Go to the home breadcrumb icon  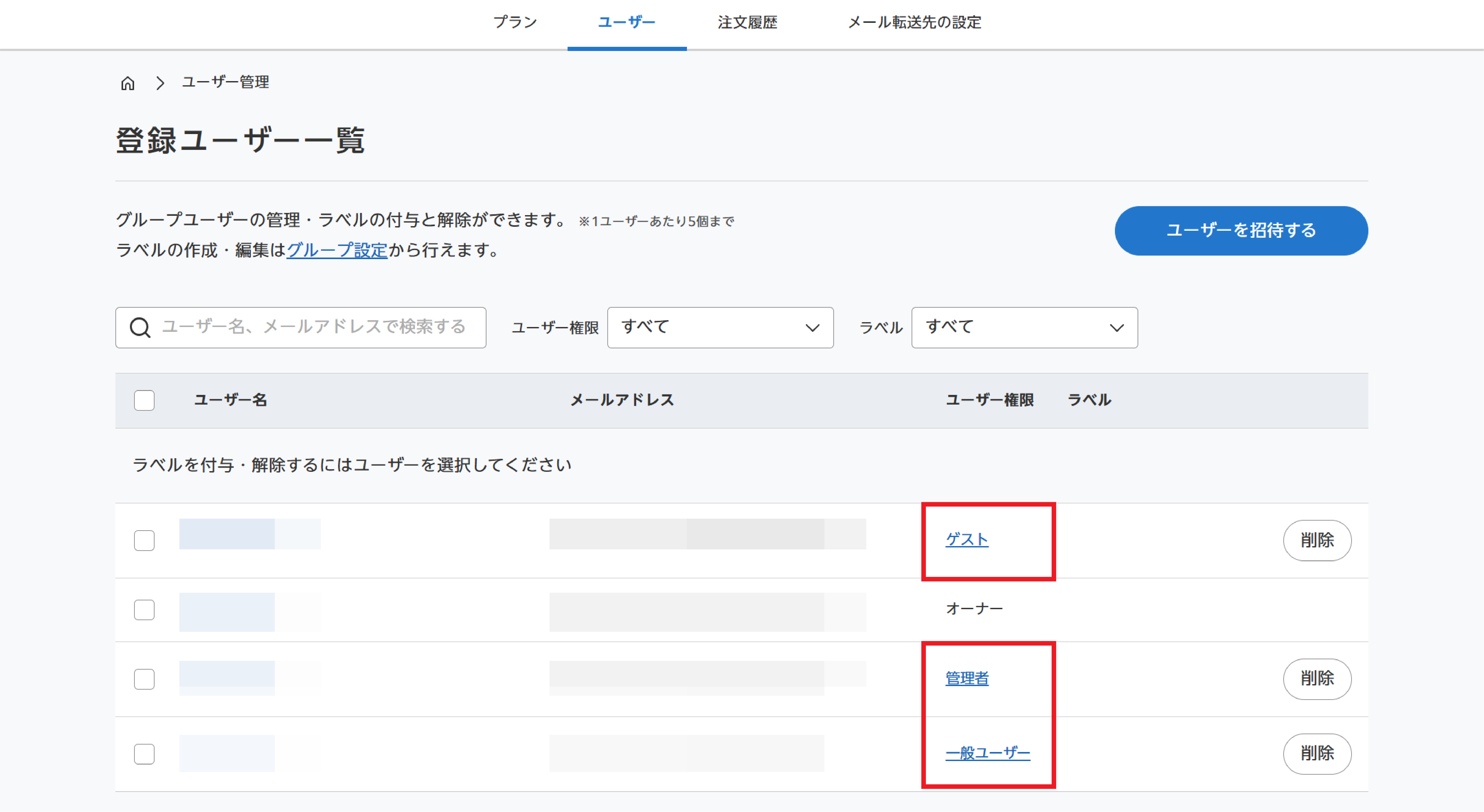pos(128,84)
